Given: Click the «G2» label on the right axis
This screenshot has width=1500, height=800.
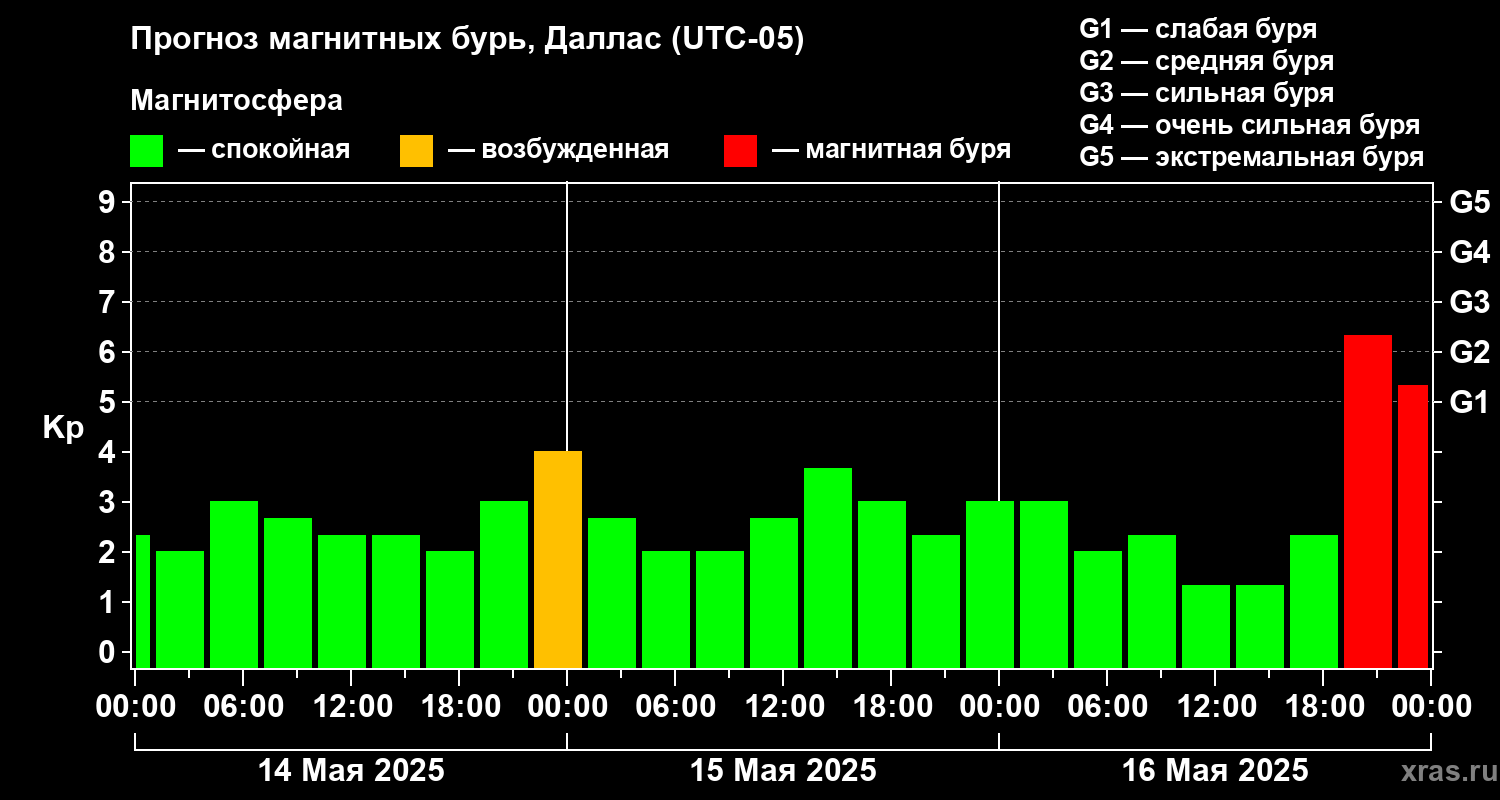Looking at the screenshot, I should tap(1469, 352).
